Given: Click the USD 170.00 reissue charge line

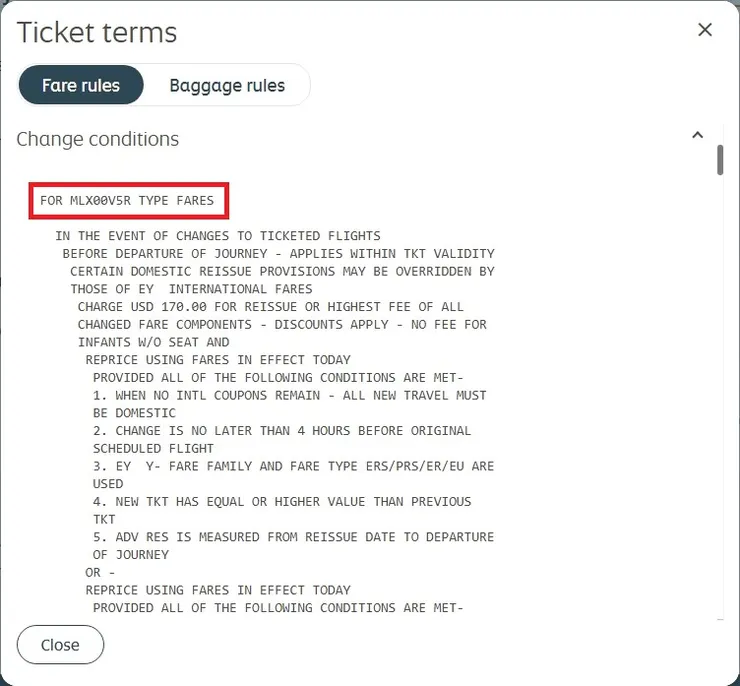Looking at the screenshot, I should point(270,307).
